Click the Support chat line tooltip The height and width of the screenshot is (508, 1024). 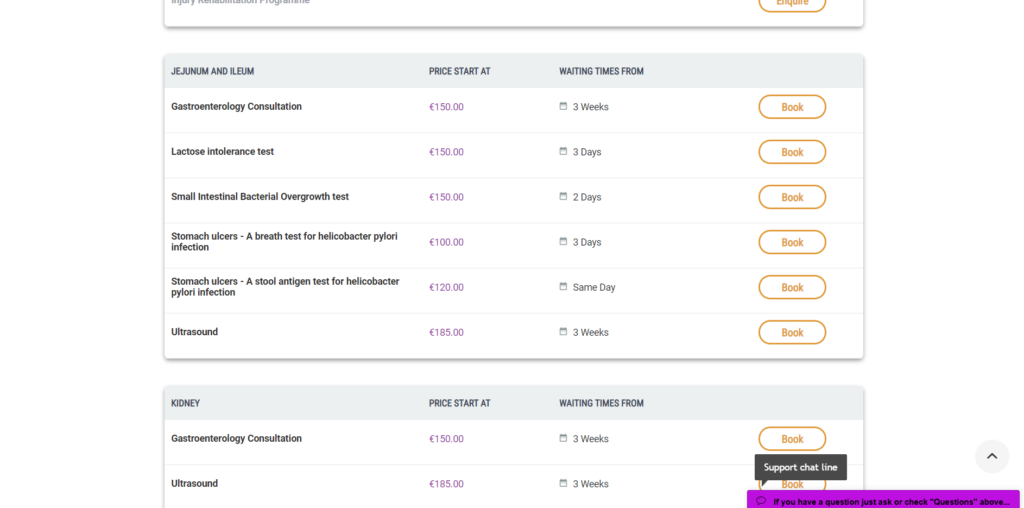(801, 468)
